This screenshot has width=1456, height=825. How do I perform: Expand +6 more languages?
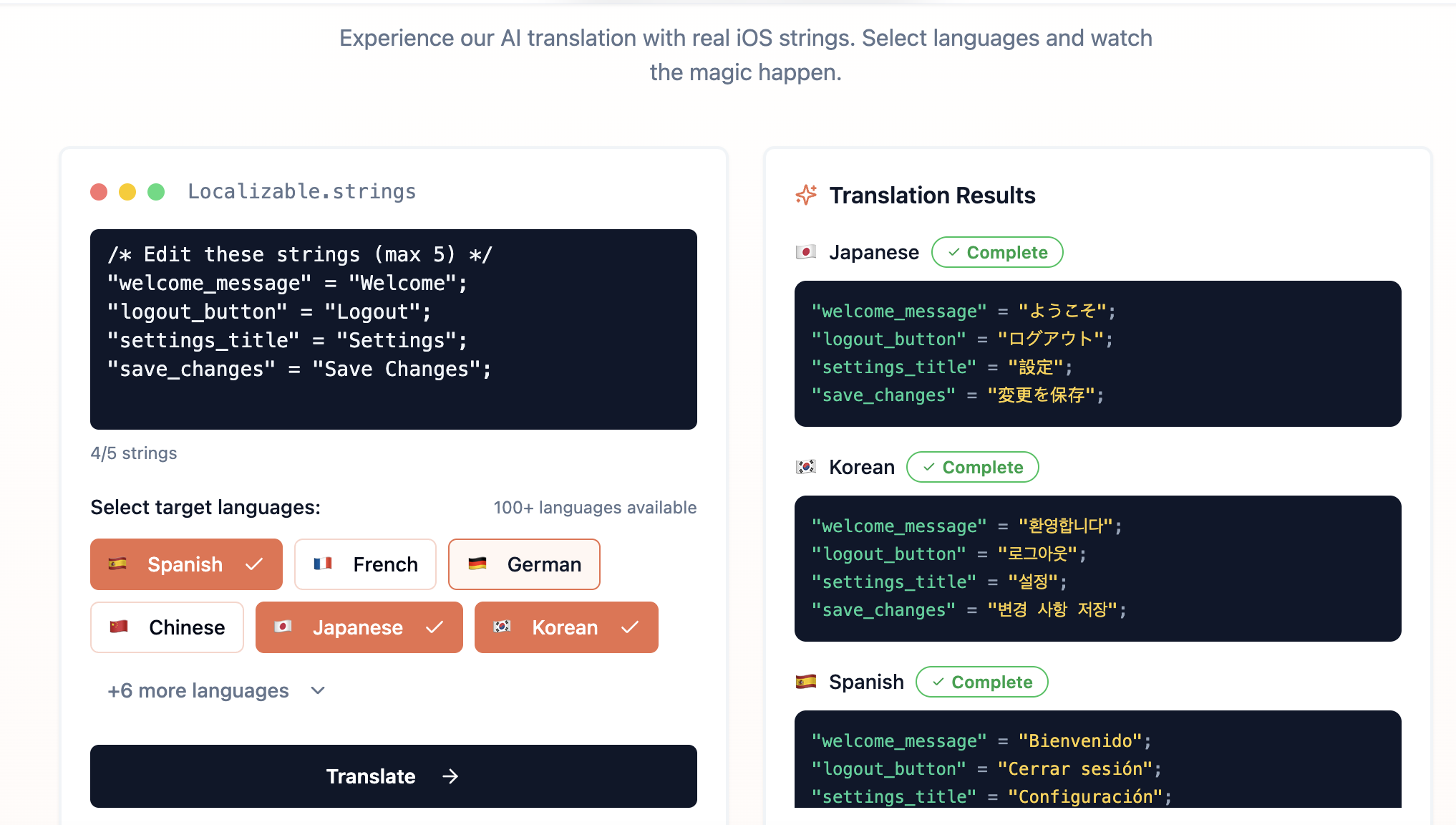pyautogui.click(x=198, y=690)
